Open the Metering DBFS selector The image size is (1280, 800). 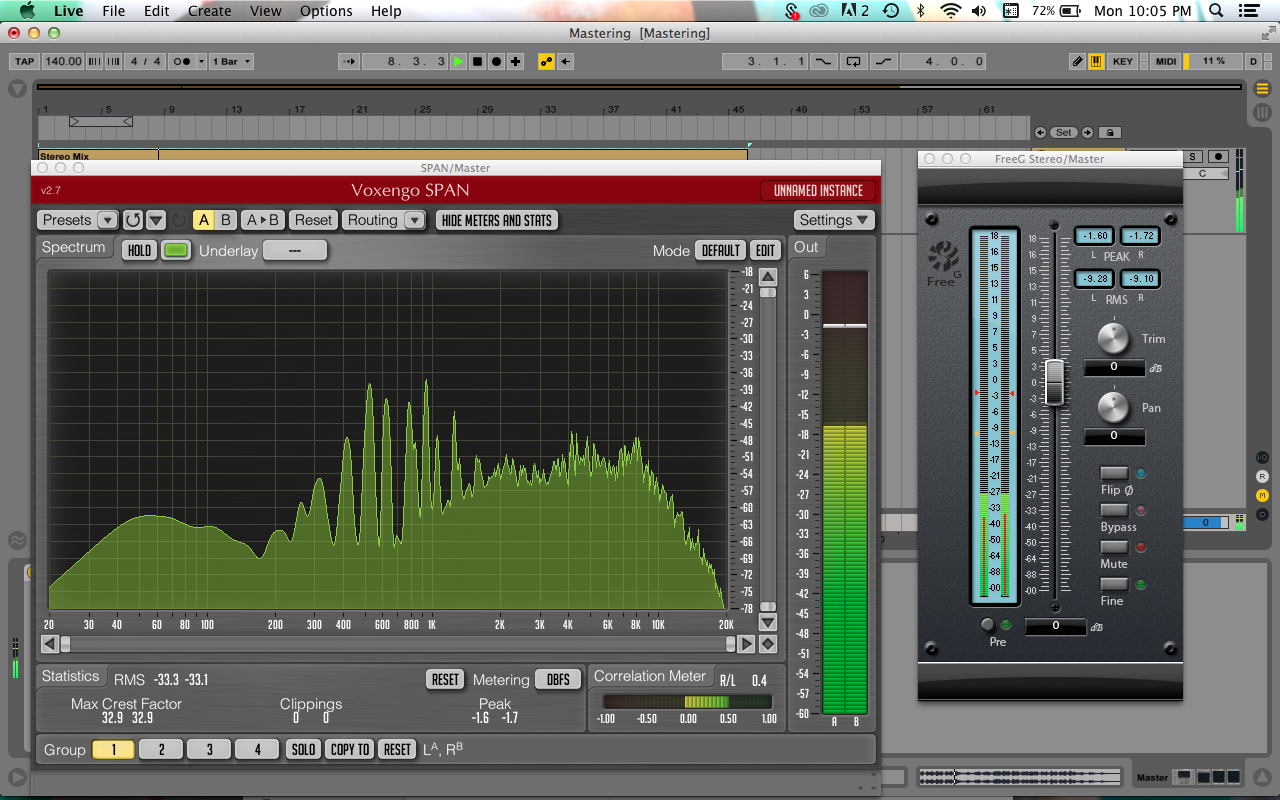point(558,679)
